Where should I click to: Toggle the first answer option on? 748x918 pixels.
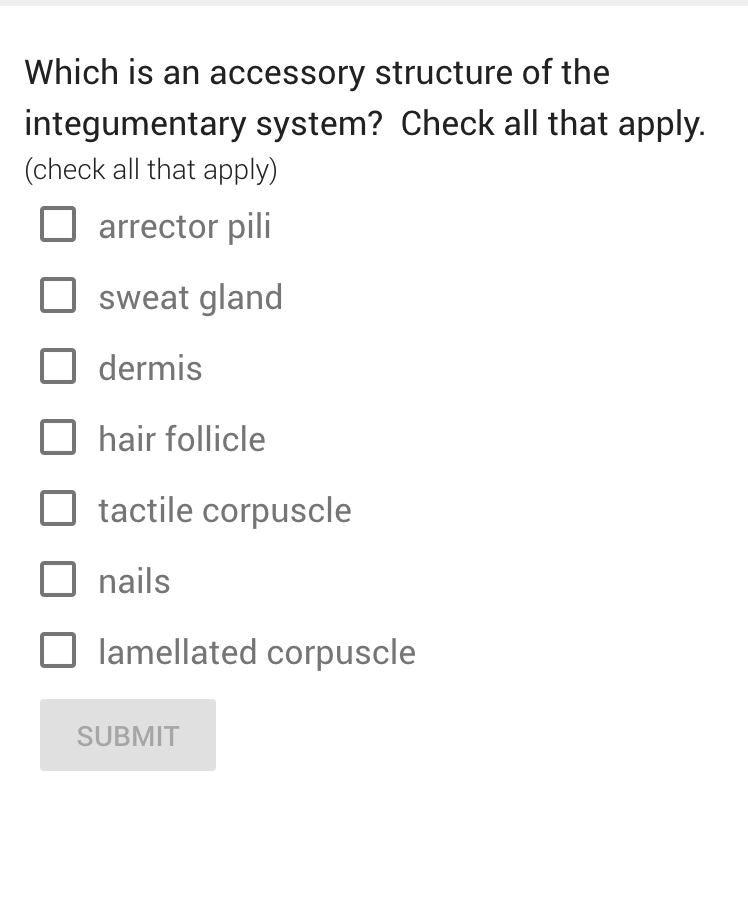pyautogui.click(x=58, y=224)
